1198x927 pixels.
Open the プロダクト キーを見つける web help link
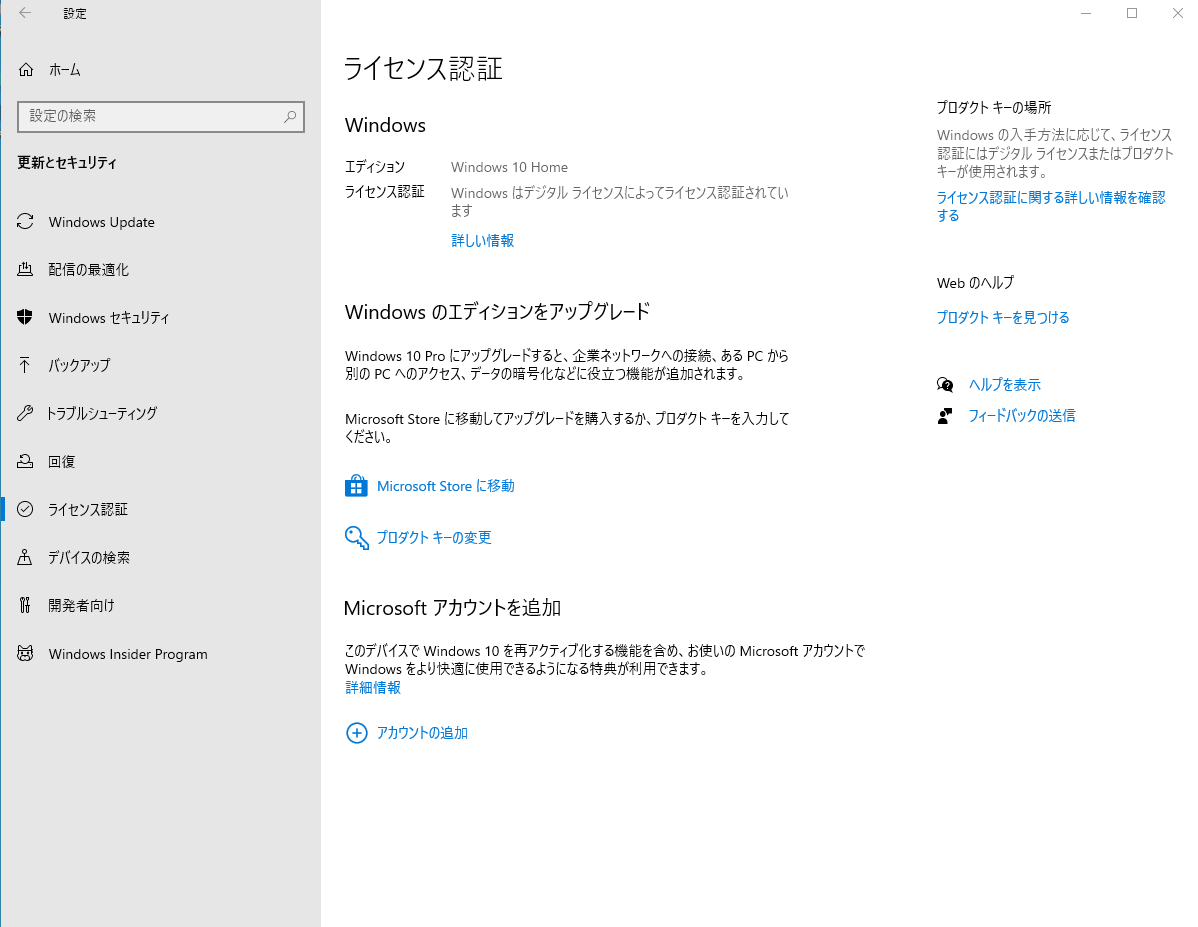pos(1002,318)
